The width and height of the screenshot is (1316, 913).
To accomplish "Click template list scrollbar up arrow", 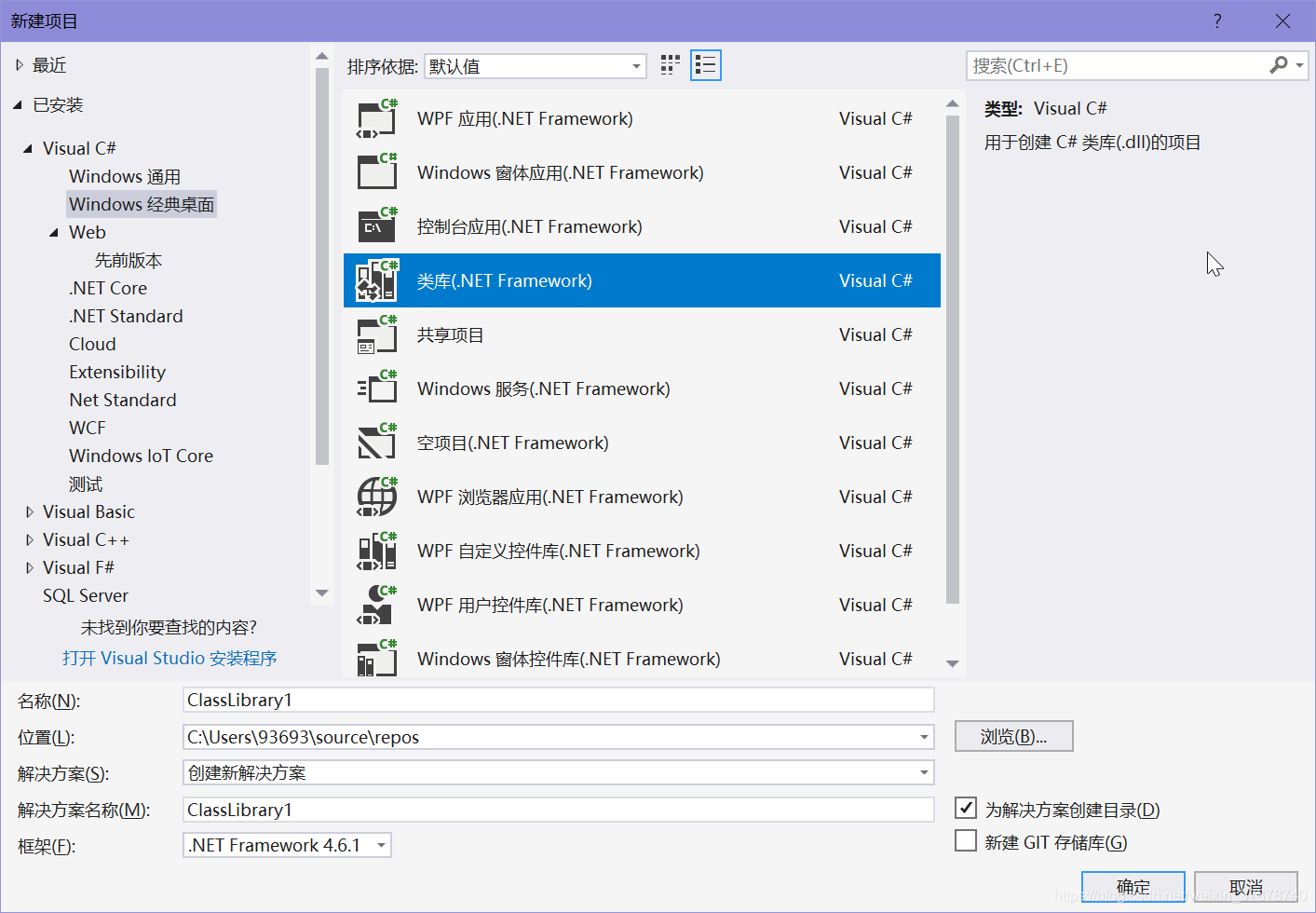I will pos(952,103).
